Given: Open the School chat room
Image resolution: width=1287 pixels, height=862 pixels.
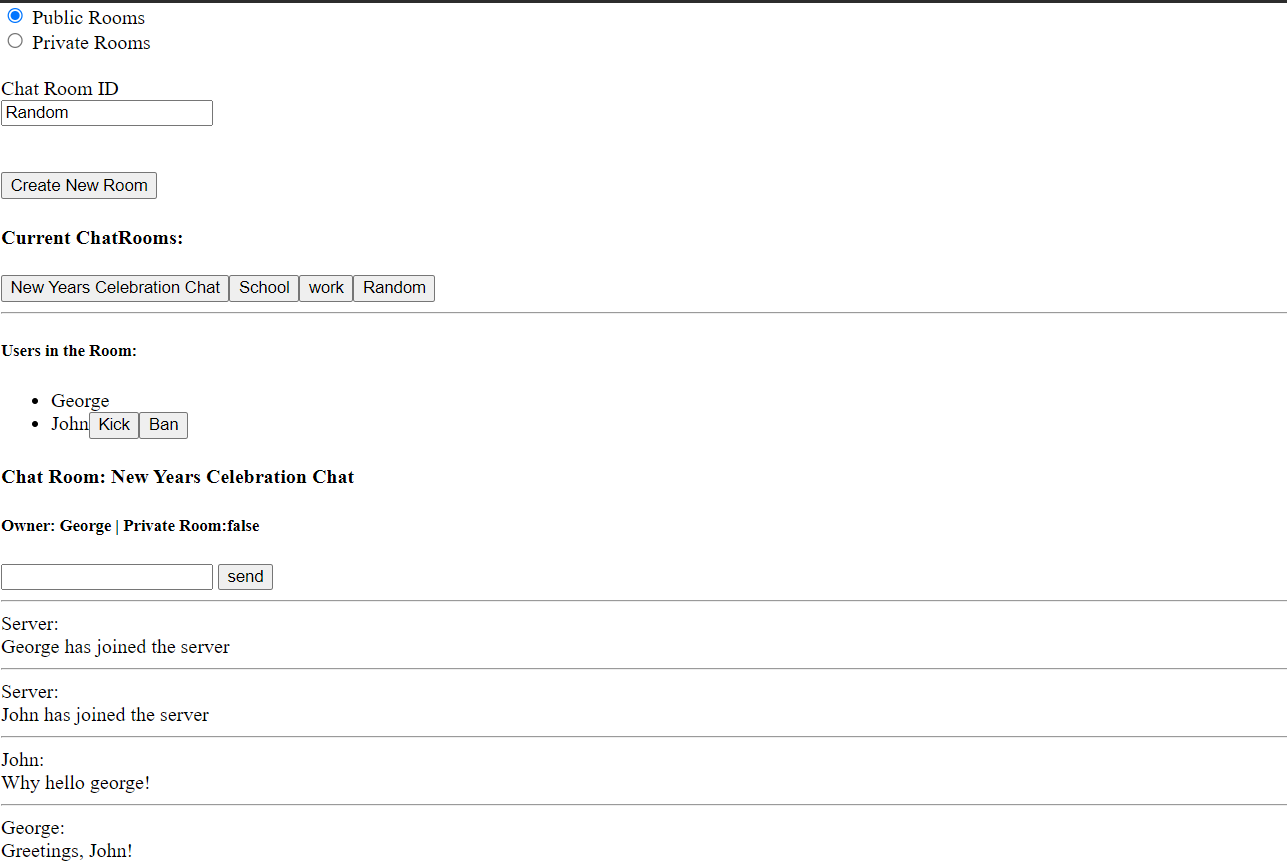Looking at the screenshot, I should [x=264, y=288].
